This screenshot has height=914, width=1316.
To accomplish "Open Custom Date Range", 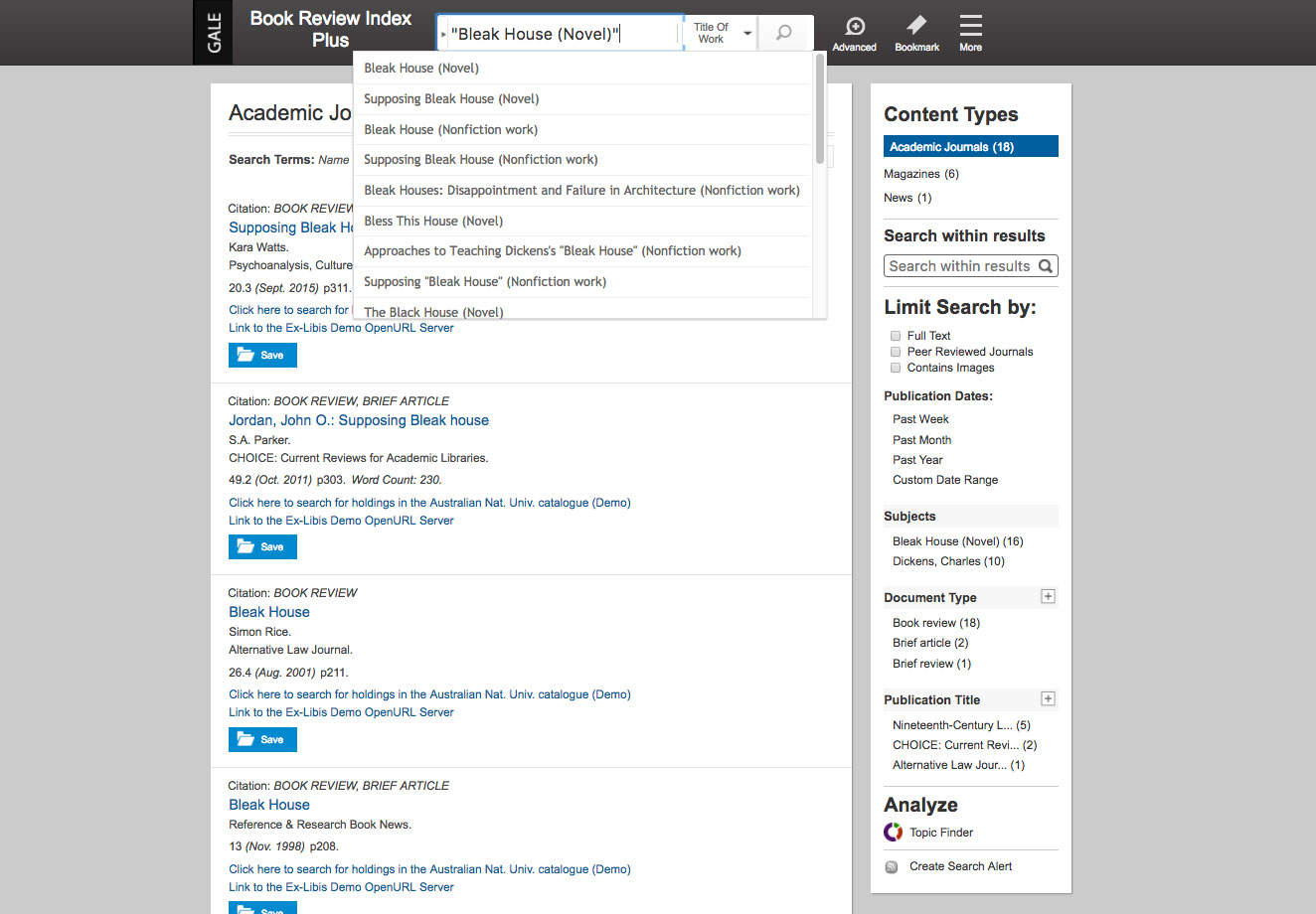I will (945, 480).
